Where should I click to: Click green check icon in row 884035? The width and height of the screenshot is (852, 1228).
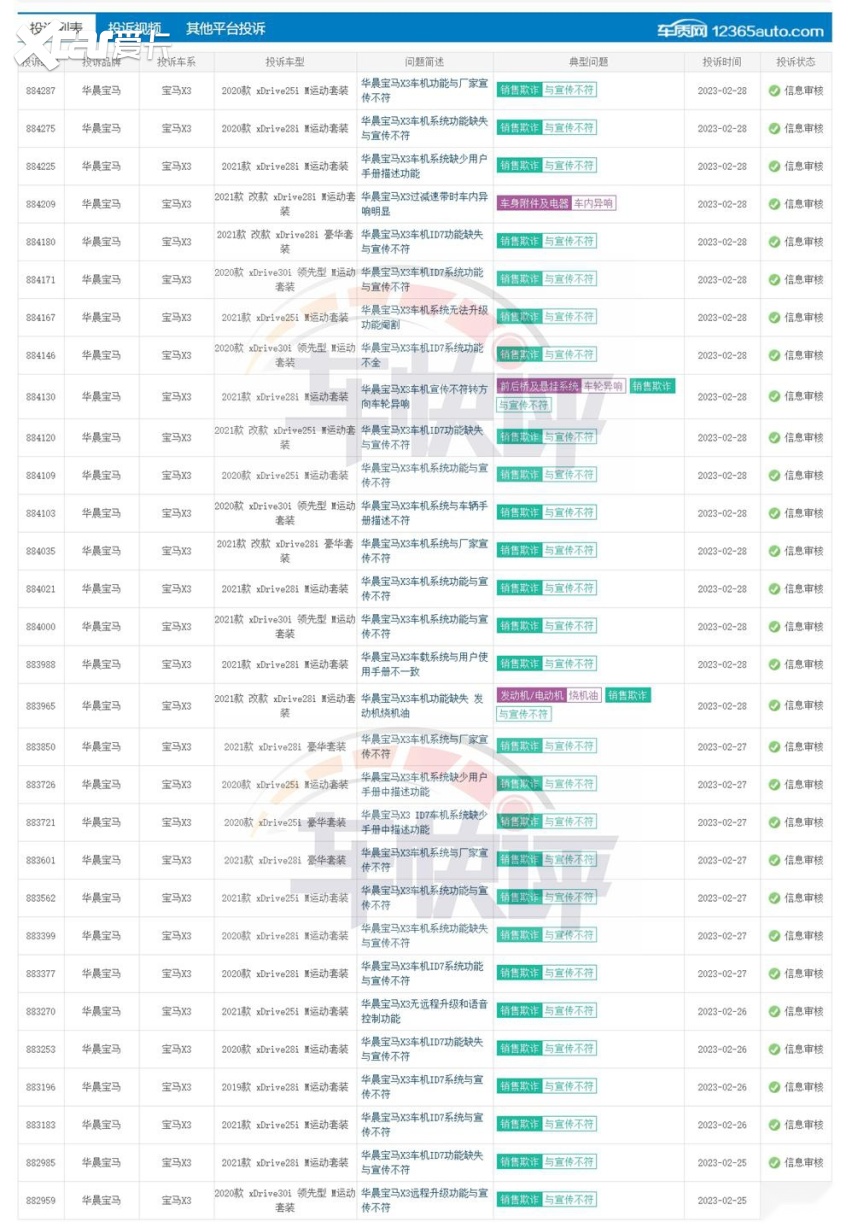tap(774, 552)
